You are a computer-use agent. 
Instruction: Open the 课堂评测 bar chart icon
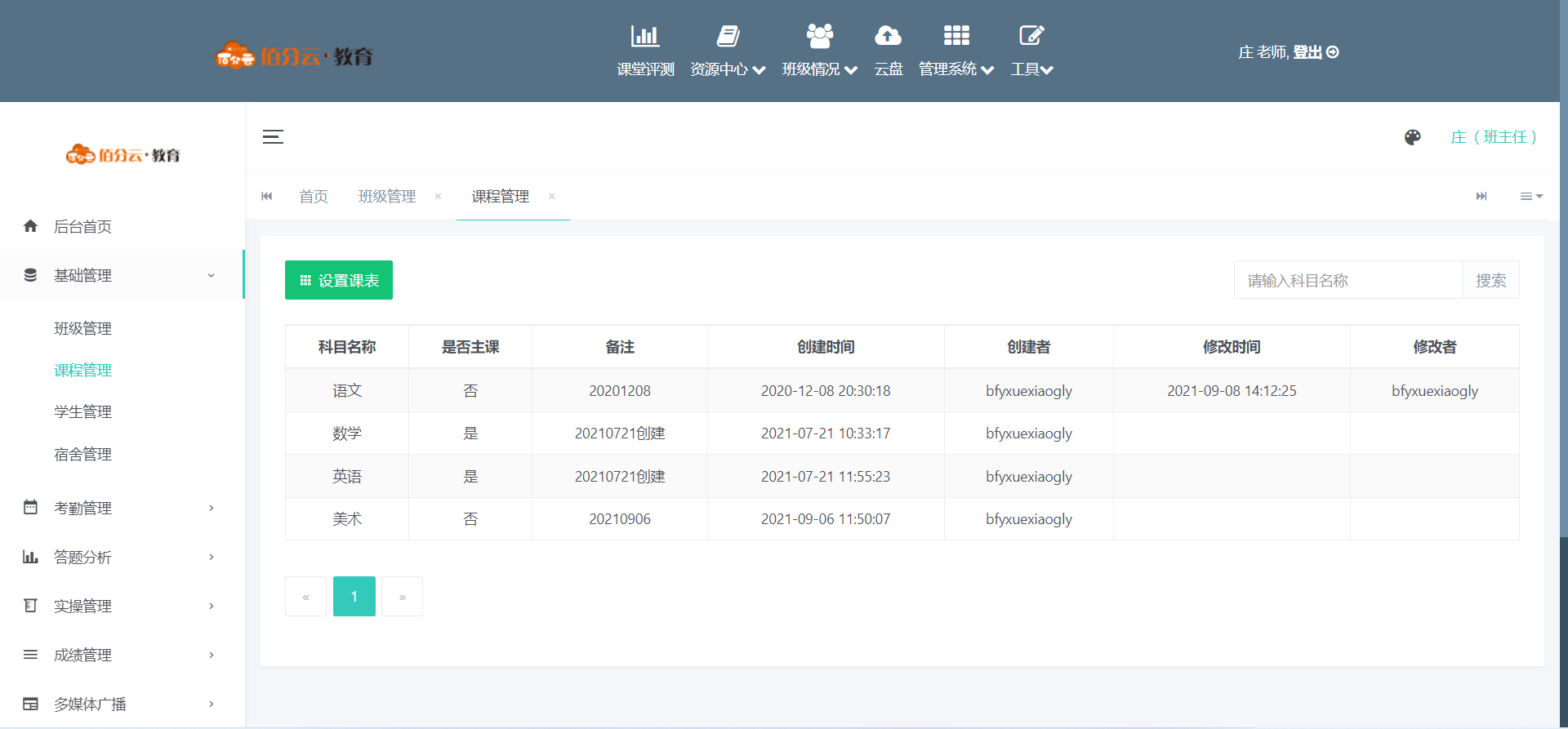click(645, 36)
